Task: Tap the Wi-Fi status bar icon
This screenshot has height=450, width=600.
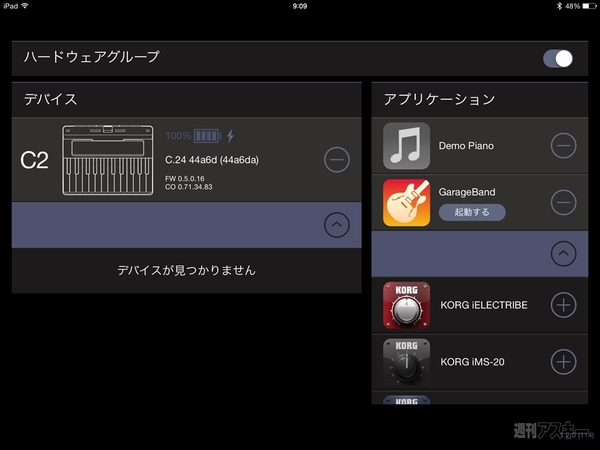Action: tap(25, 6)
